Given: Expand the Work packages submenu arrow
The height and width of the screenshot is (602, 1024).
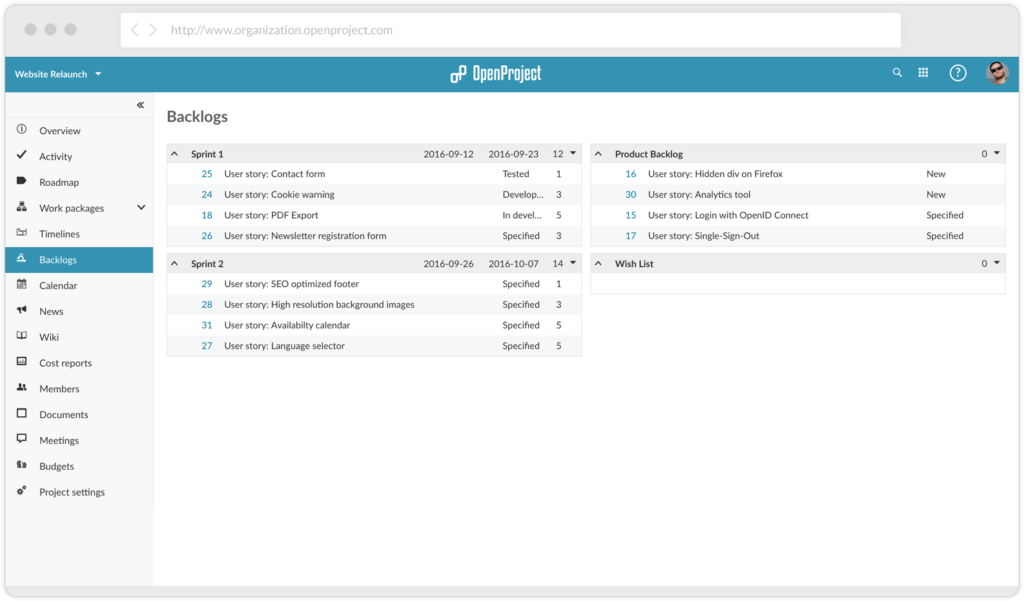Looking at the screenshot, I should tap(141, 208).
